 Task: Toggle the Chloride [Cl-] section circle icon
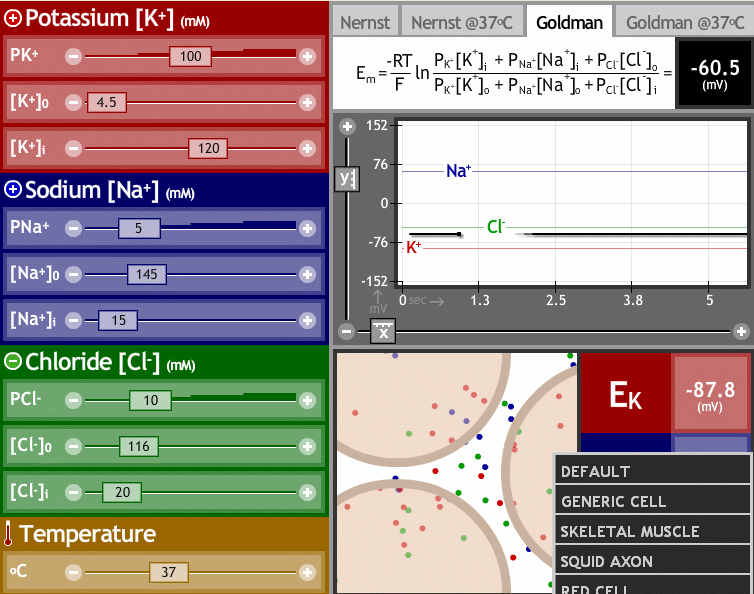(13, 362)
